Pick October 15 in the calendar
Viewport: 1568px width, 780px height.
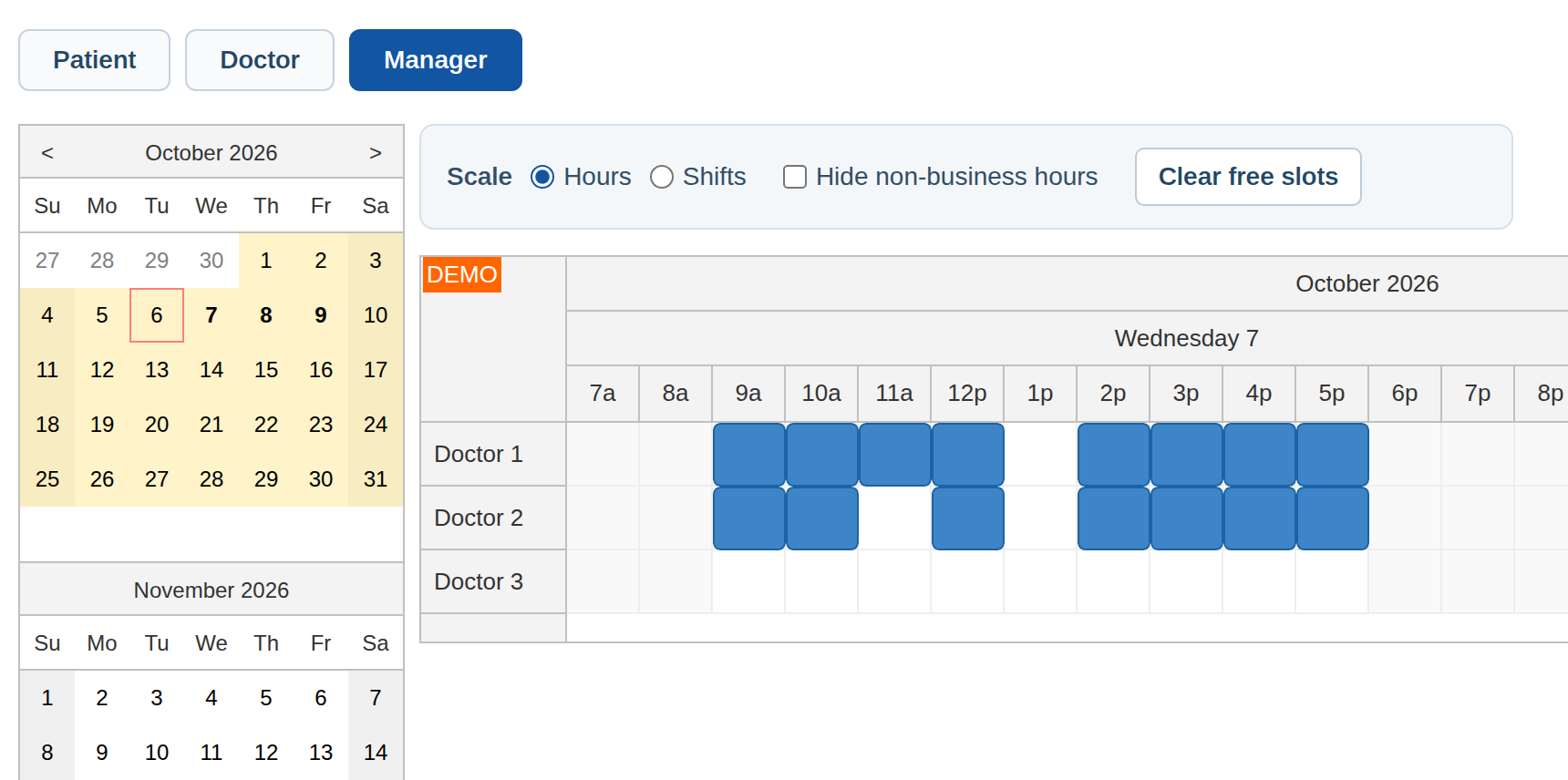pos(266,370)
